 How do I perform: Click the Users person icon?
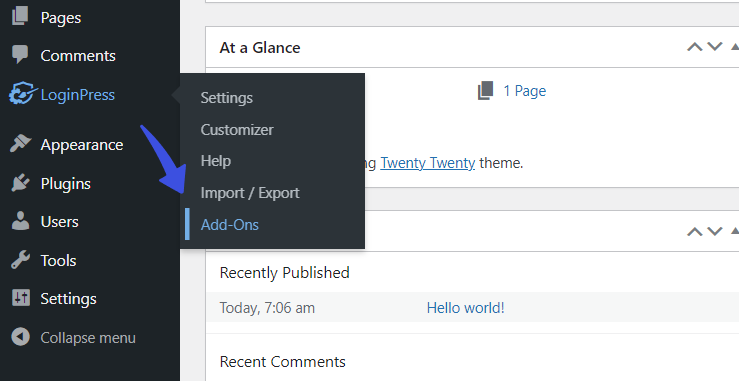pos(20,221)
